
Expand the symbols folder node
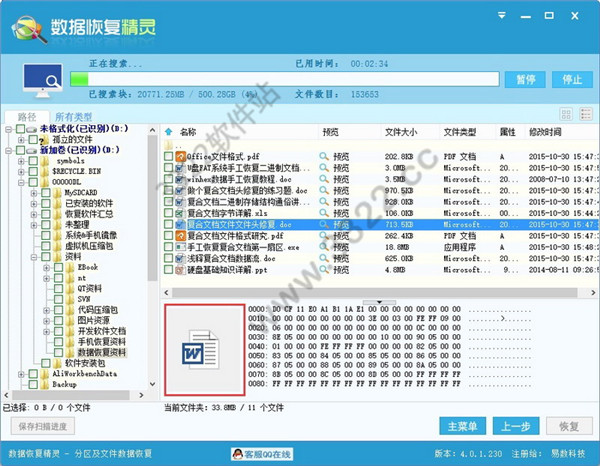21,161
